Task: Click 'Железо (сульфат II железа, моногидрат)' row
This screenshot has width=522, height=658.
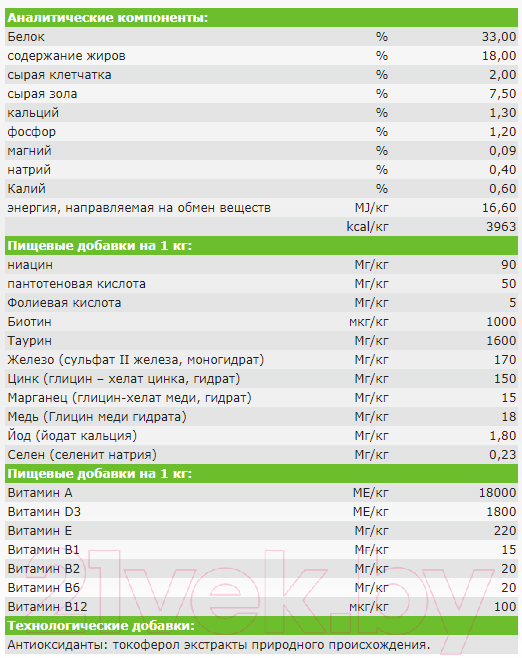Action: coord(261,360)
